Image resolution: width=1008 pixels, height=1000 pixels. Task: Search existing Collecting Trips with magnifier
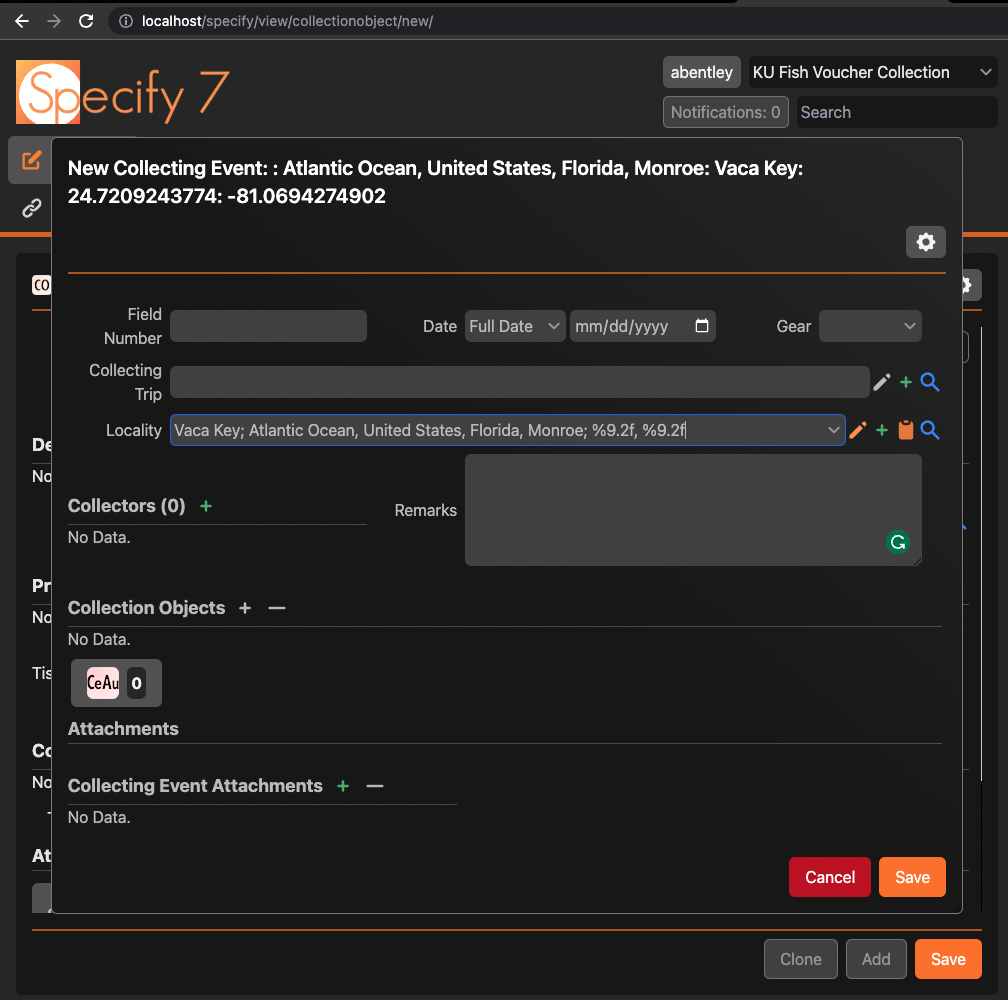click(x=930, y=382)
